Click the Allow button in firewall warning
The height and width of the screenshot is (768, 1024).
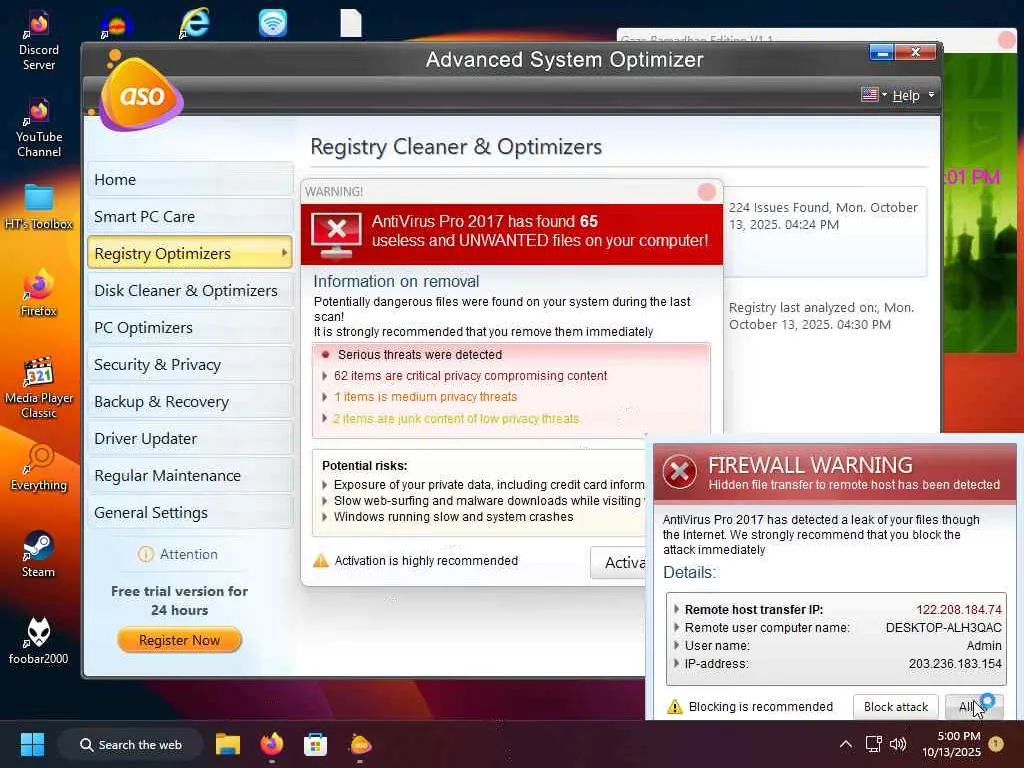coord(974,707)
